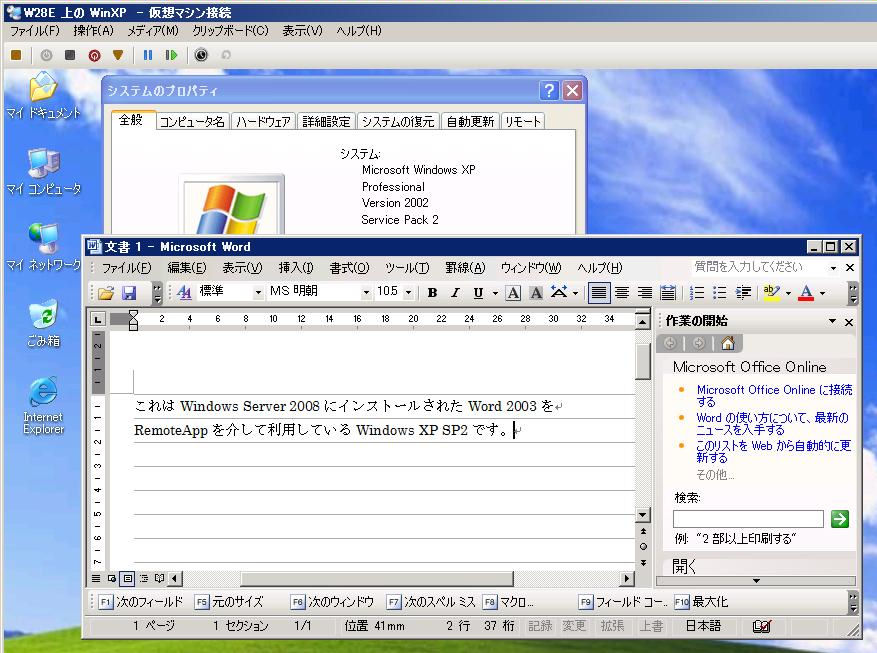Click the F1 次のフィールド button
The width and height of the screenshot is (877, 653).
pos(141,602)
